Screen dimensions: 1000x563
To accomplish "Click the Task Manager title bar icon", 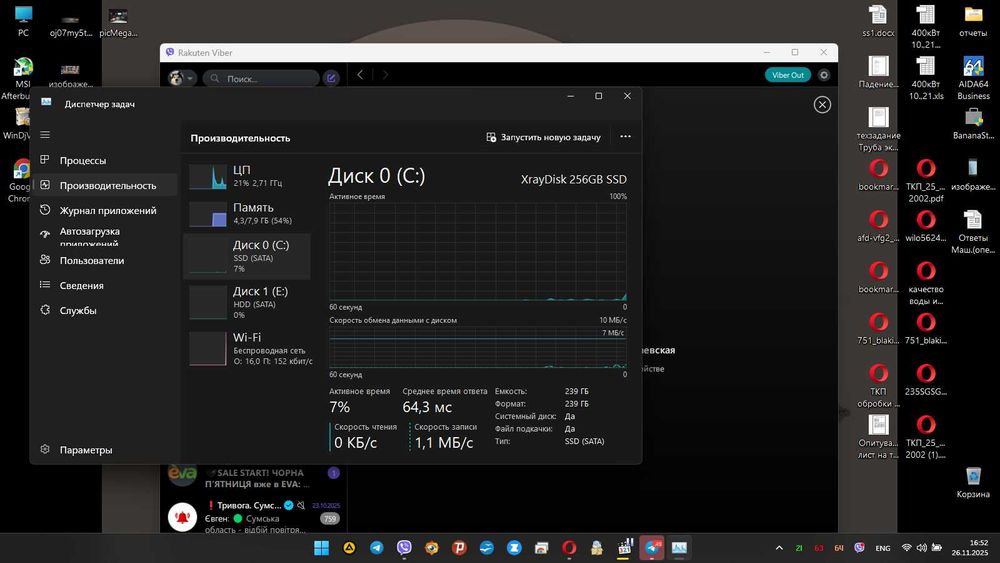I will click(x=46, y=102).
